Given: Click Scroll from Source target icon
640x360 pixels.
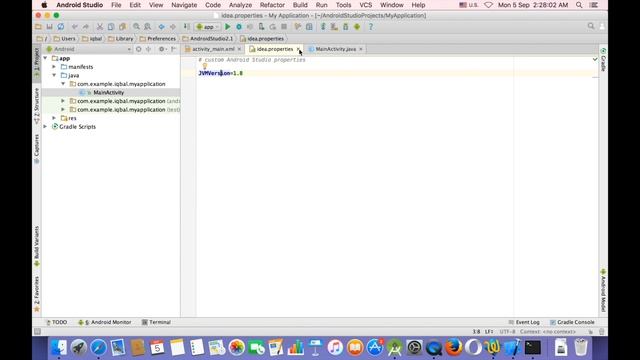Looking at the screenshot, I should tap(139, 49).
